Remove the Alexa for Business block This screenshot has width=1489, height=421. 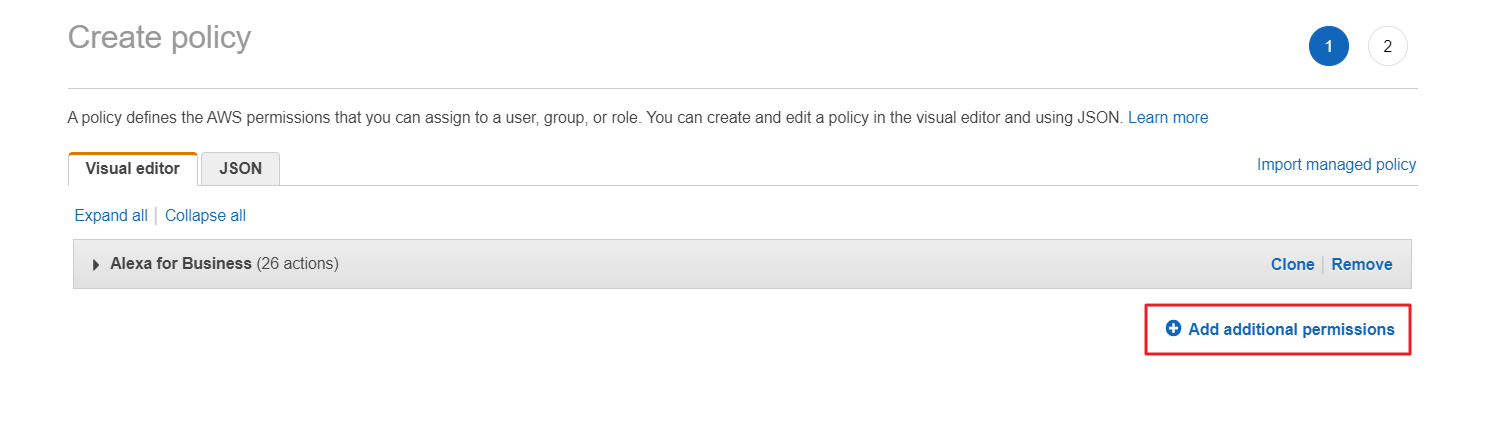(1361, 265)
